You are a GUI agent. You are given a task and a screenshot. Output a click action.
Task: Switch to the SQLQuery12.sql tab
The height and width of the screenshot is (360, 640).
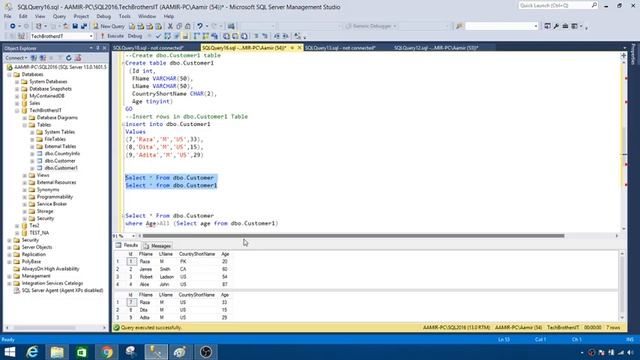(436, 48)
